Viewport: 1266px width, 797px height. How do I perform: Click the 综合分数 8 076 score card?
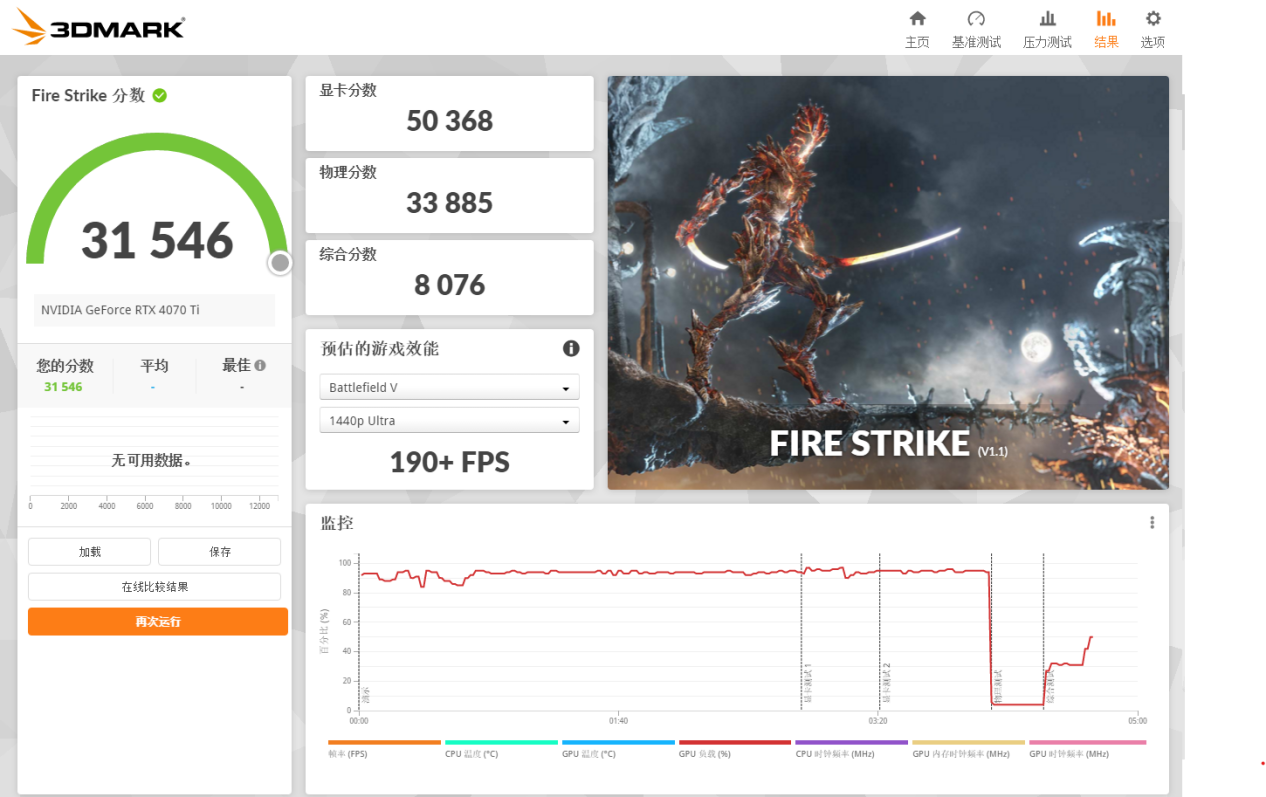coord(449,278)
